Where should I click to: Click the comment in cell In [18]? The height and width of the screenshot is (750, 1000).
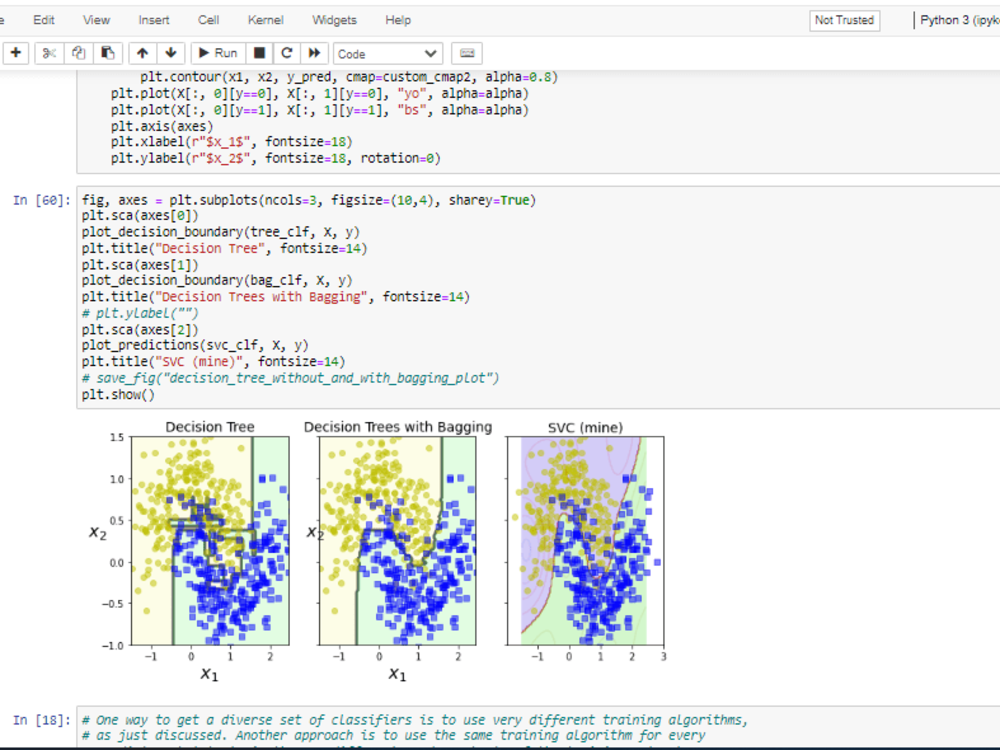[x=415, y=728]
